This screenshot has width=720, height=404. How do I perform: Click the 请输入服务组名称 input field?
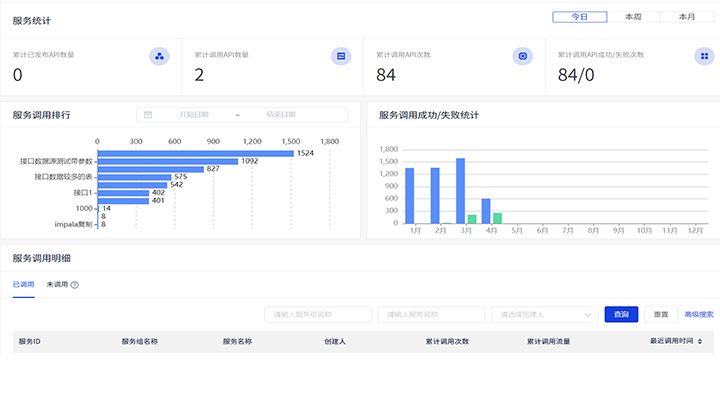(x=317, y=314)
